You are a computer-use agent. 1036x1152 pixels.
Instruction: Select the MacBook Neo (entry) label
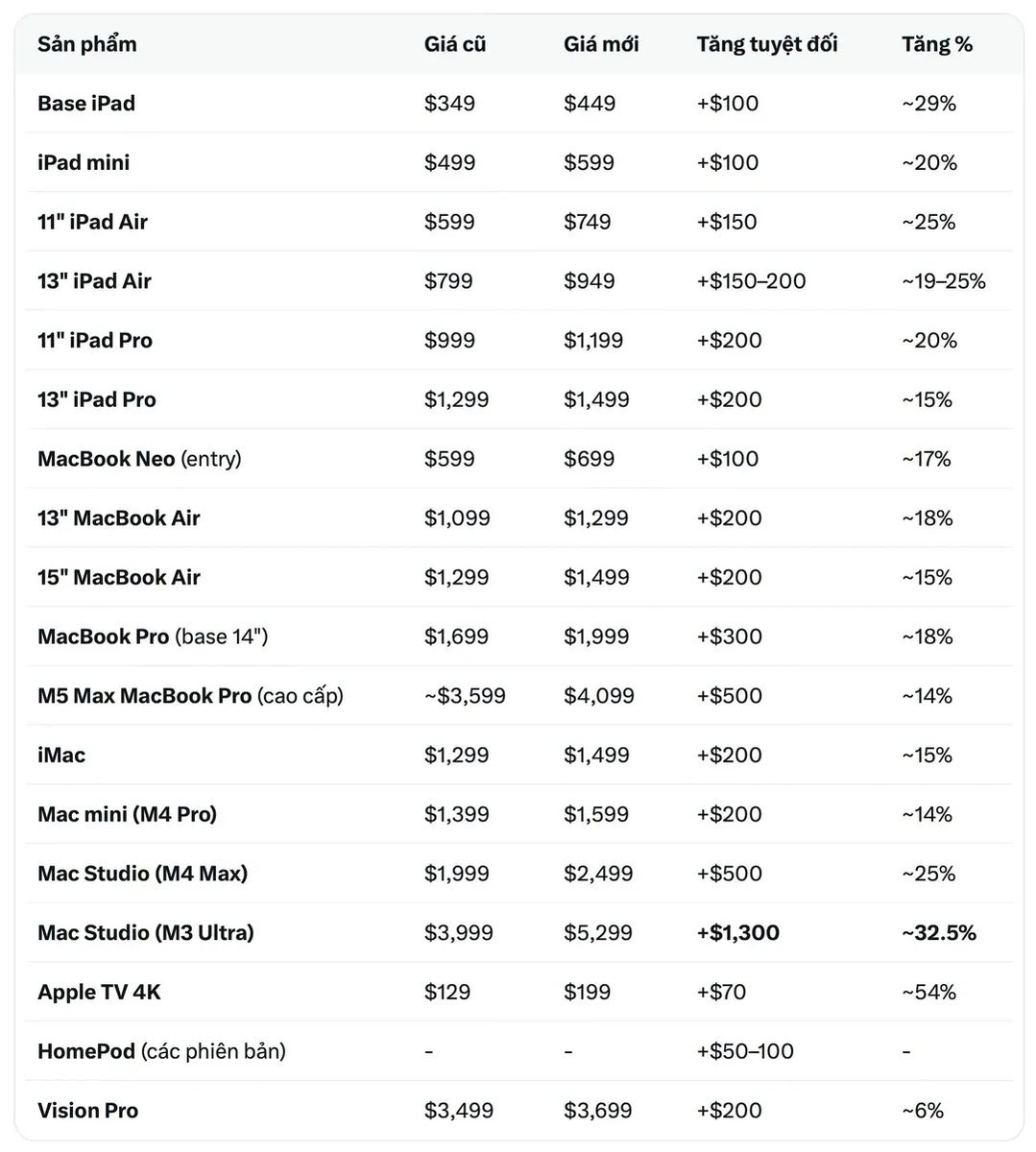click(139, 459)
